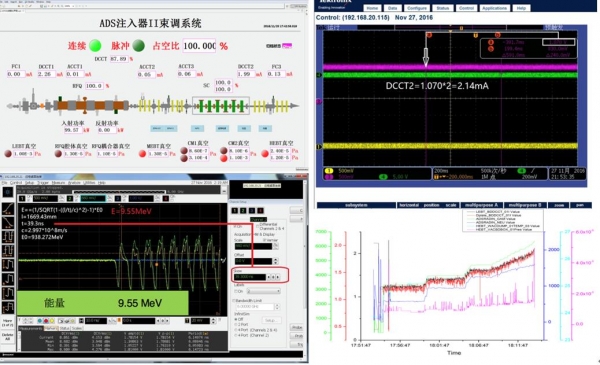The width and height of the screenshot is (600, 365).
Task: Click the DCCT1 value field showing 2.26
Action: point(47,74)
